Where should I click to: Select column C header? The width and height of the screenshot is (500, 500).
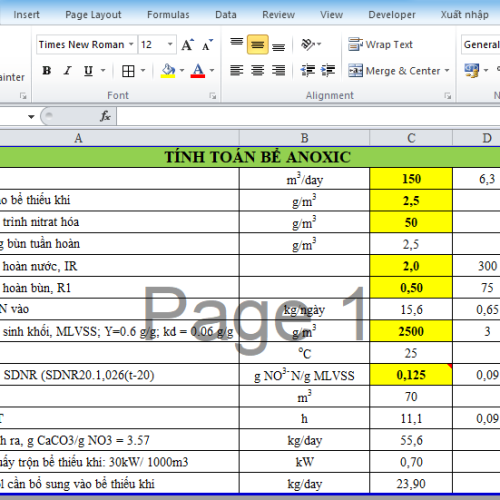411,138
